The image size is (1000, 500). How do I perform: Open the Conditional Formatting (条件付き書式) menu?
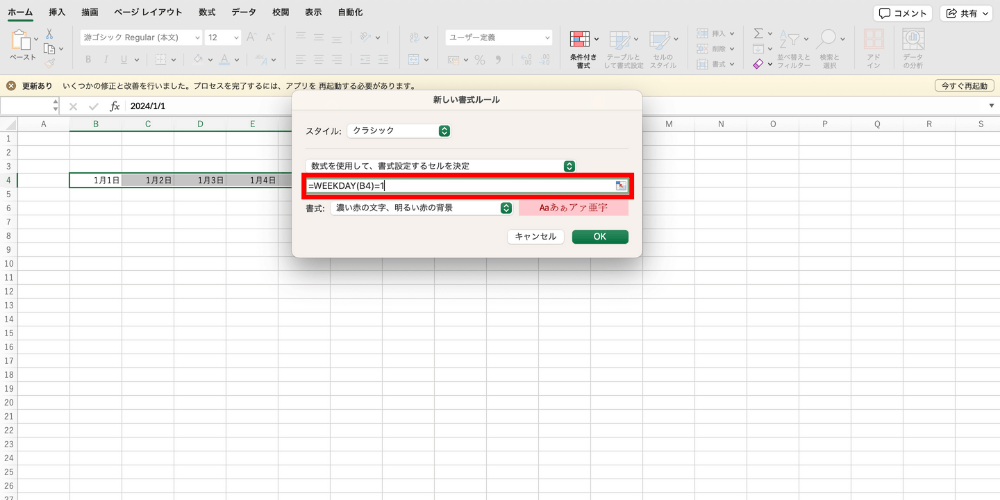584,49
